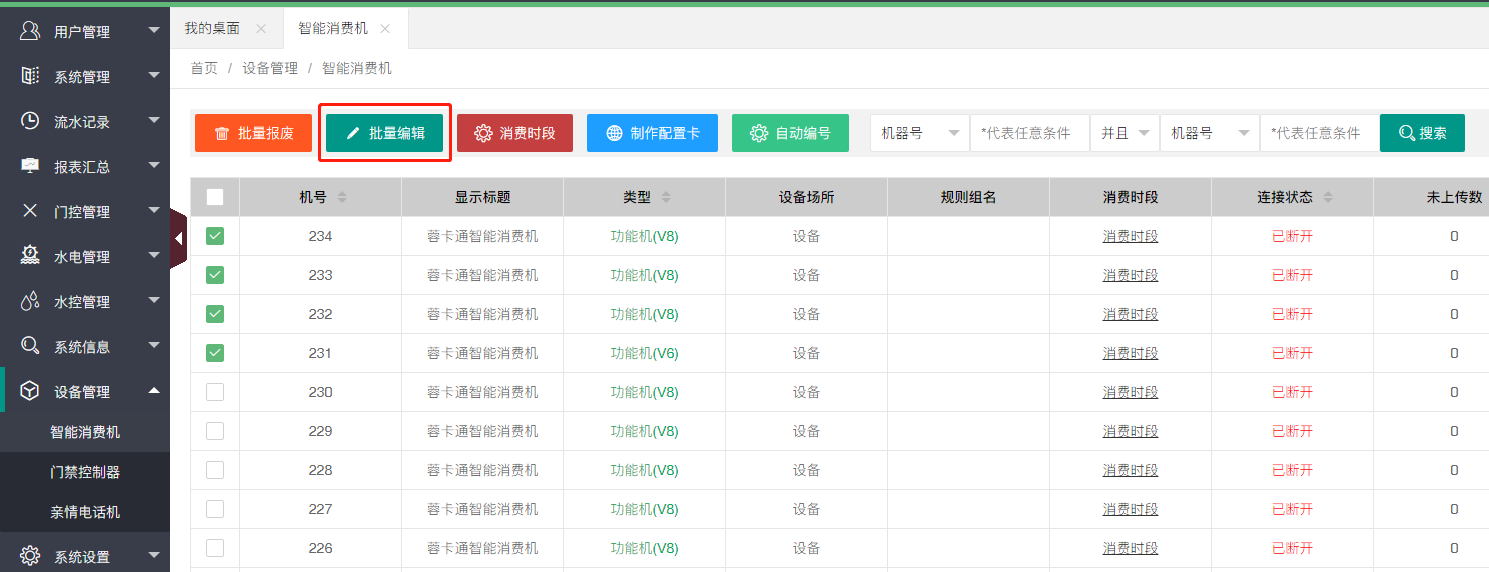Open the 并且 logic operator dropdown
The height and width of the screenshot is (572, 1489).
(1124, 133)
